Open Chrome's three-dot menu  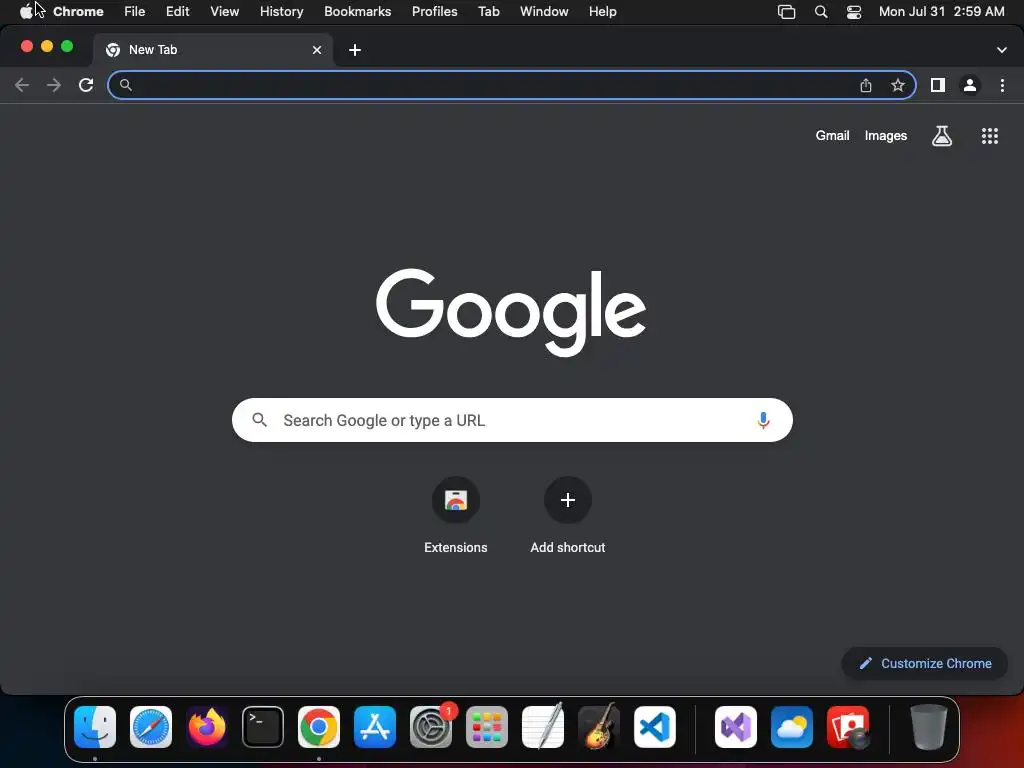(x=1002, y=85)
